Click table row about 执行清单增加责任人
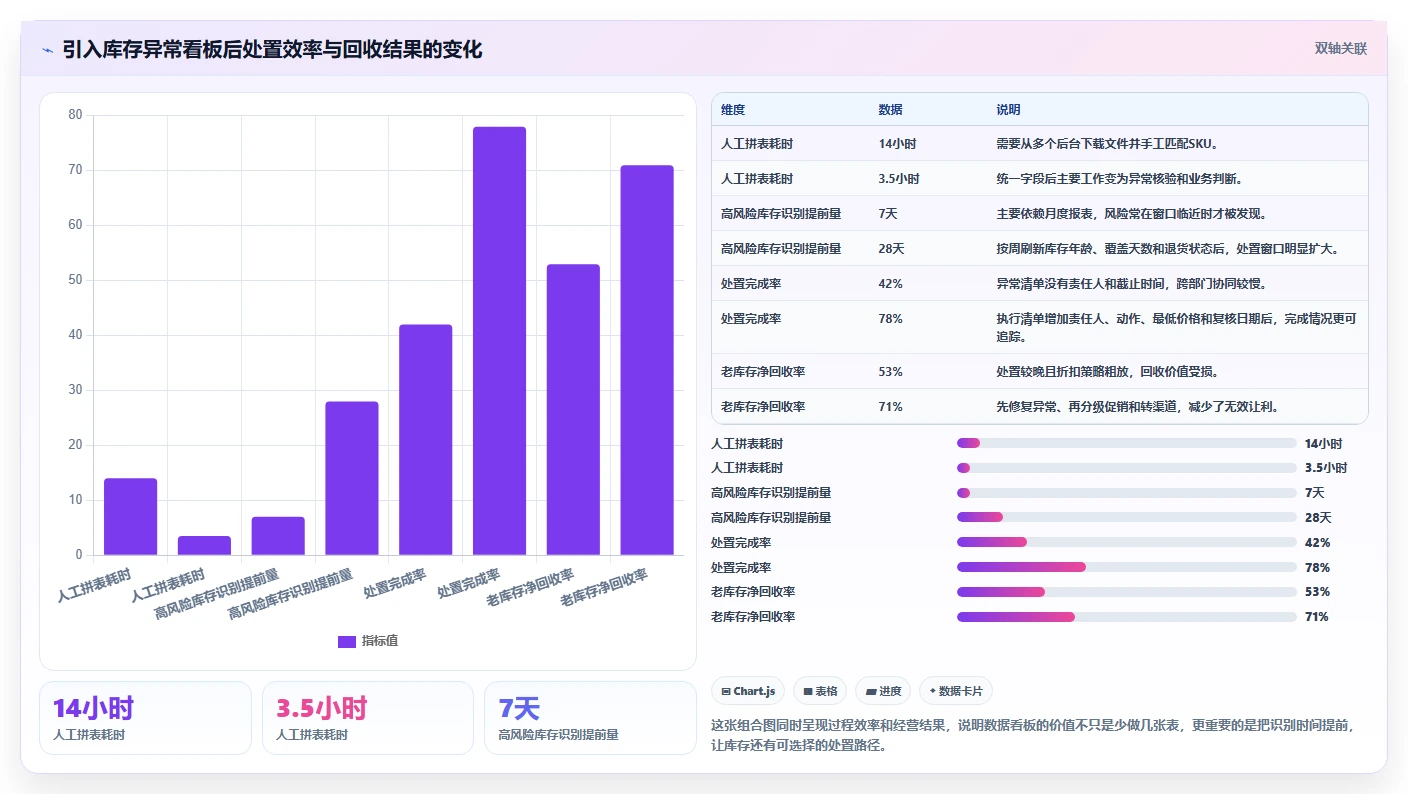 pyautogui.click(x=1039, y=327)
